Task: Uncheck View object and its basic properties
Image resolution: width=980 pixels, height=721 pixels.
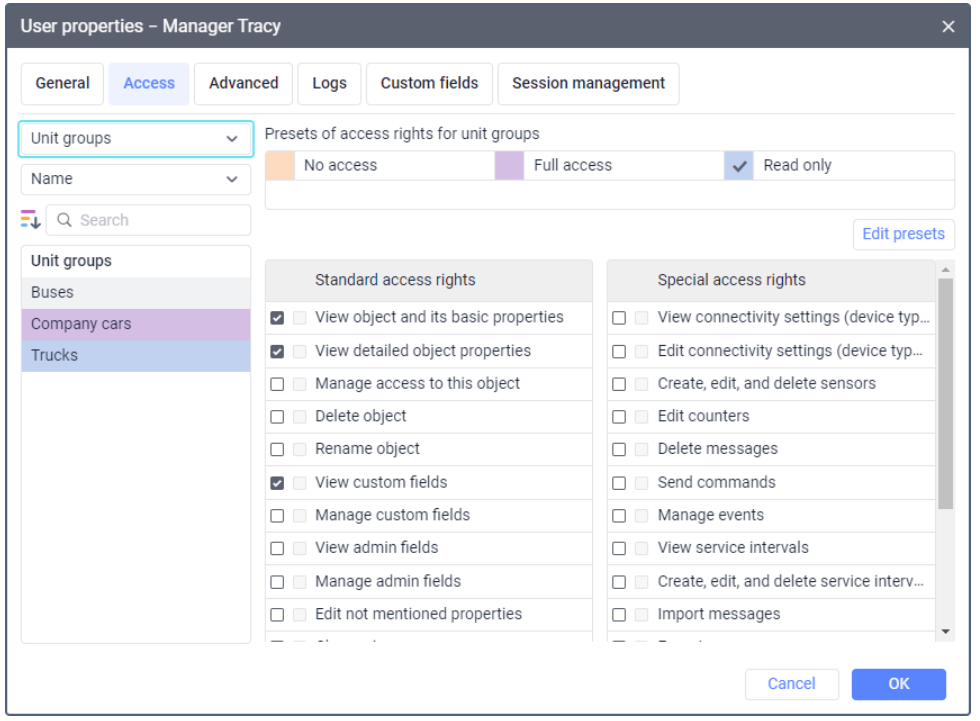Action: pos(277,318)
